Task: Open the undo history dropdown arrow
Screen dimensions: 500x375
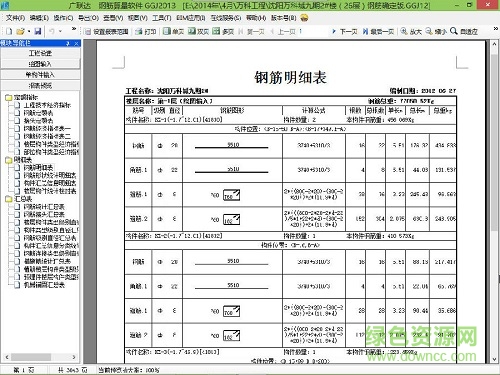Action: [x=60, y=31]
